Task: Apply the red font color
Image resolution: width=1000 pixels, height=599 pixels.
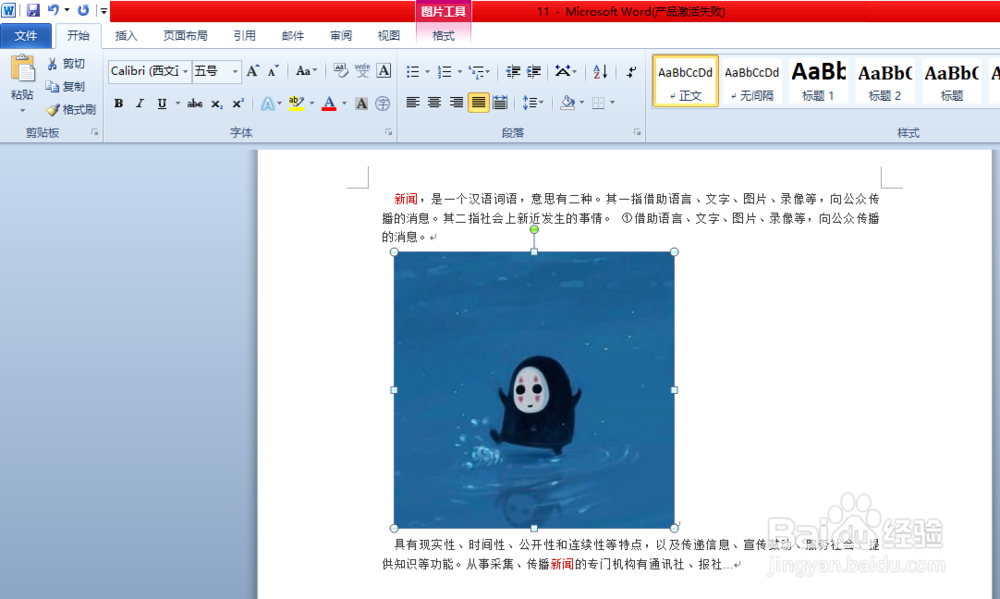Action: point(329,103)
